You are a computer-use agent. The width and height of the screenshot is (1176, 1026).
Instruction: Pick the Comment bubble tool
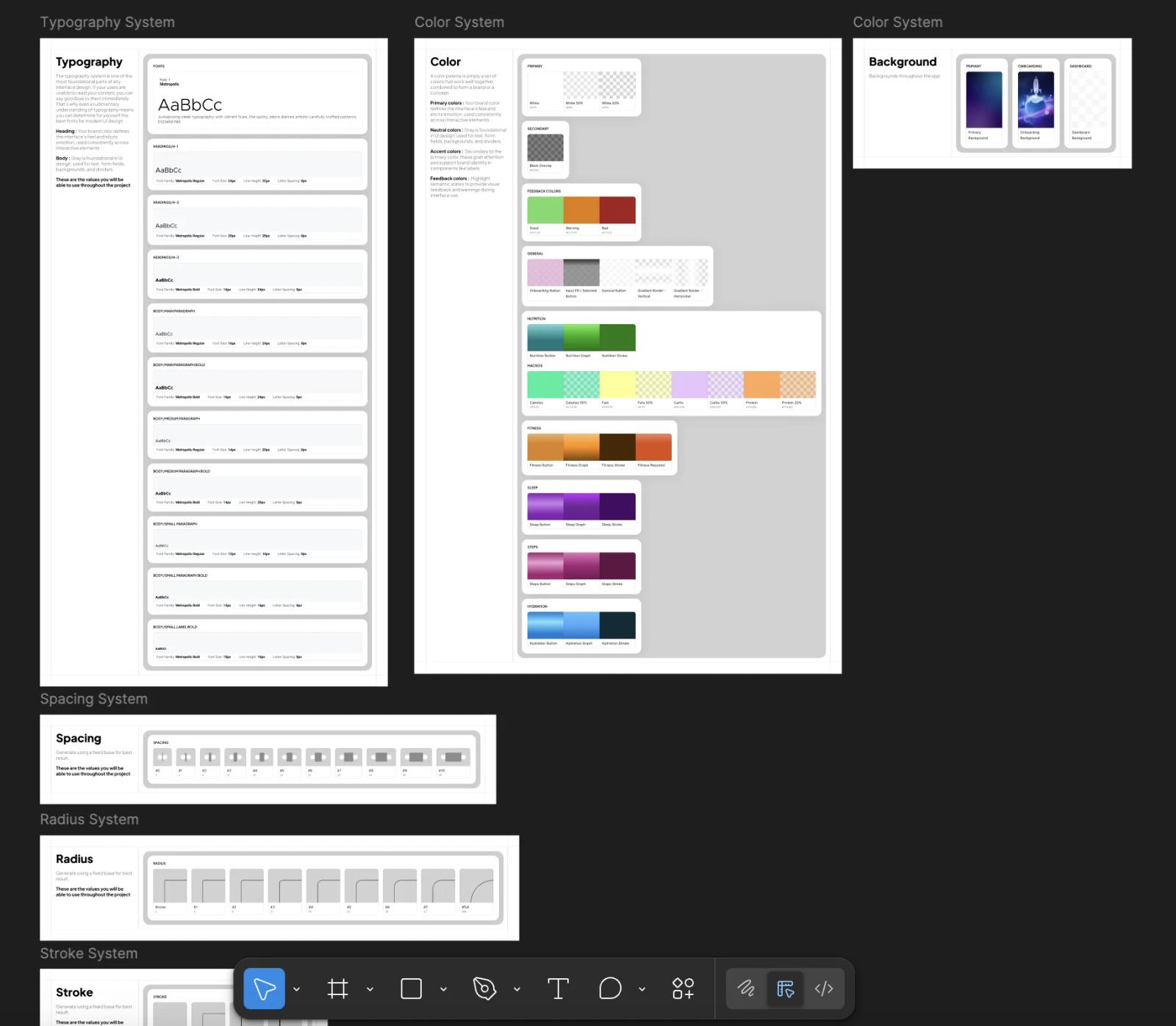click(610, 989)
